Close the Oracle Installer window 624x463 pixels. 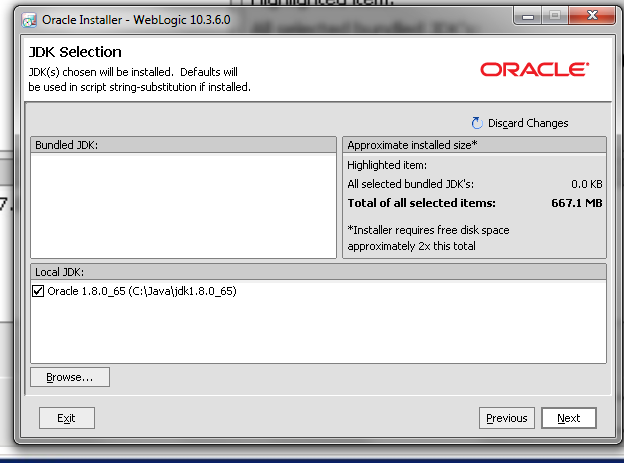click(x=592, y=16)
